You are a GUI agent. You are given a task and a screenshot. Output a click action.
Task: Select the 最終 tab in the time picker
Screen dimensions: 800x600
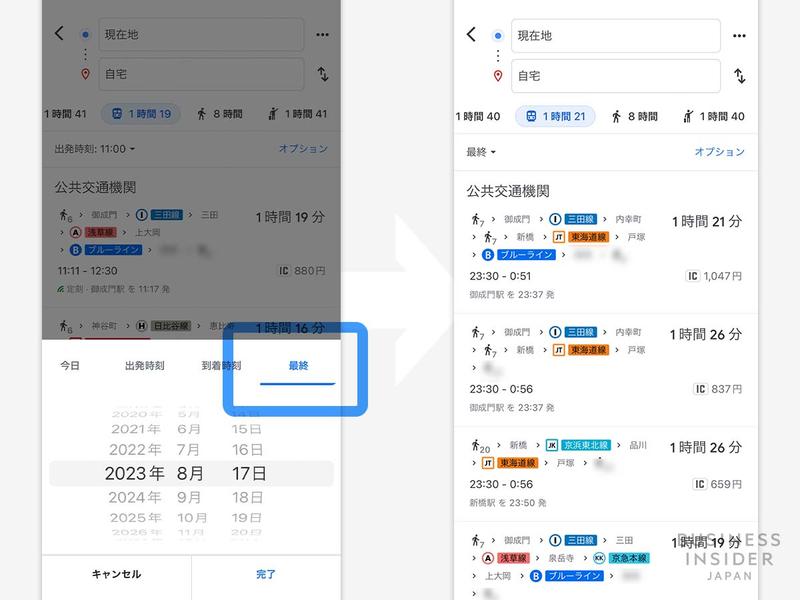tap(298, 365)
